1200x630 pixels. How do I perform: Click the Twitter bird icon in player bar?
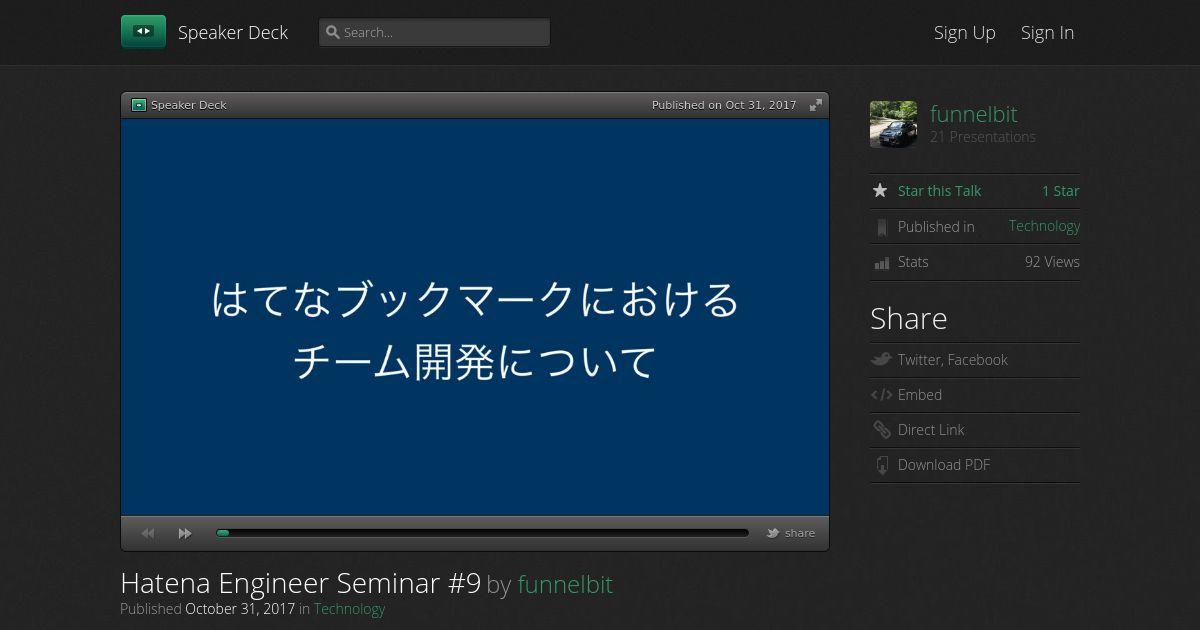pos(773,533)
